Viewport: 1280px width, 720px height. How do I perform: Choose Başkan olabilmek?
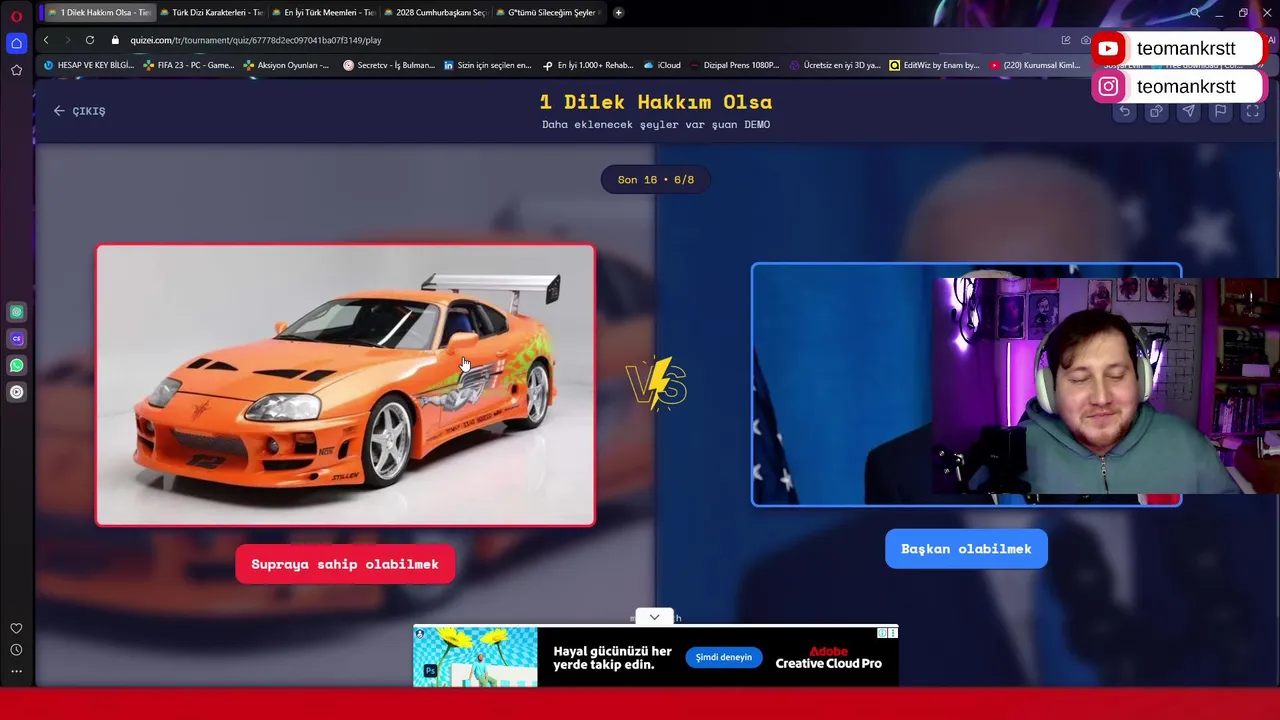966,549
